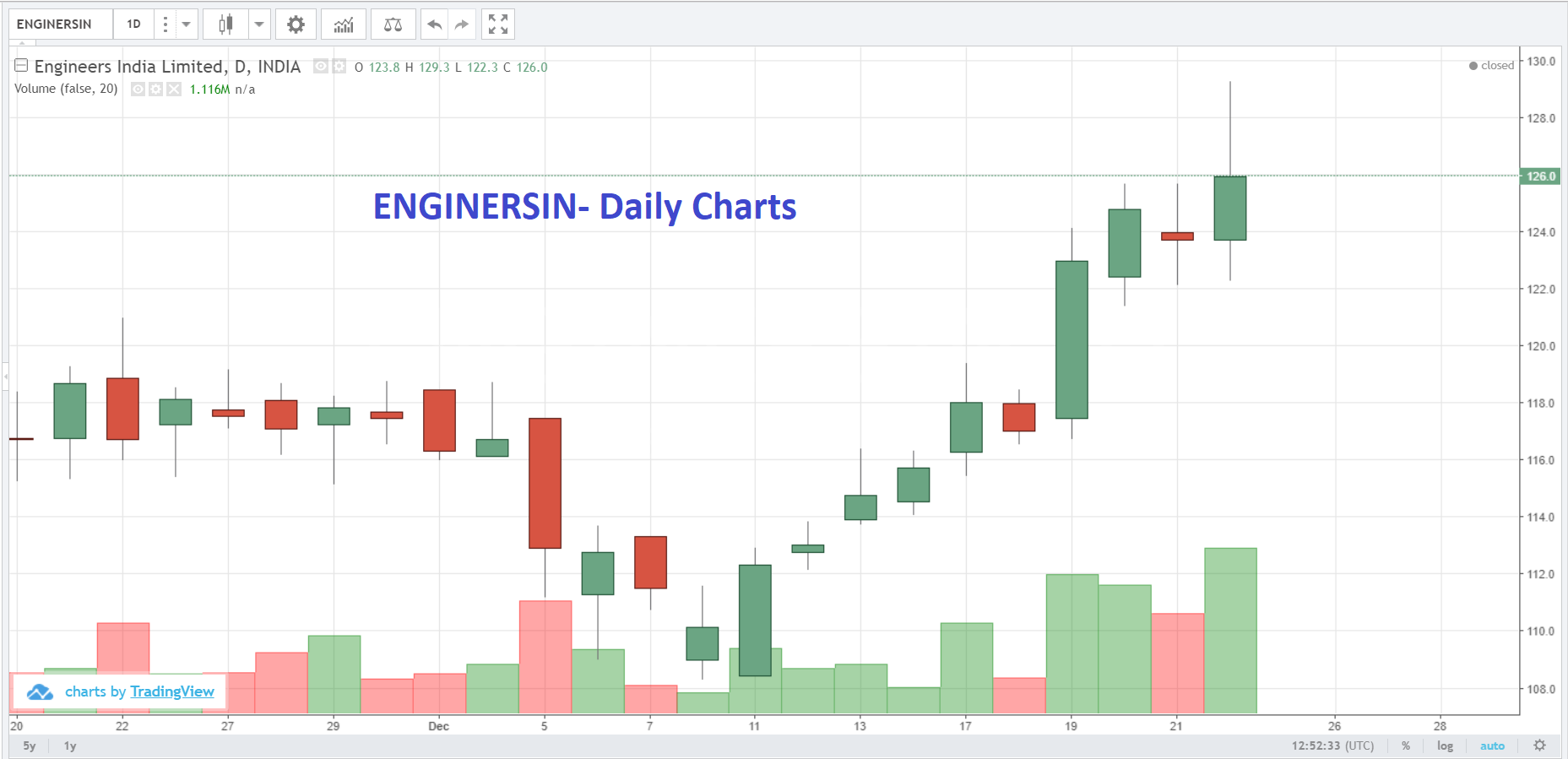1568x759 pixels.
Task: Remove the Volume indicator with X icon
Action: pos(174,89)
